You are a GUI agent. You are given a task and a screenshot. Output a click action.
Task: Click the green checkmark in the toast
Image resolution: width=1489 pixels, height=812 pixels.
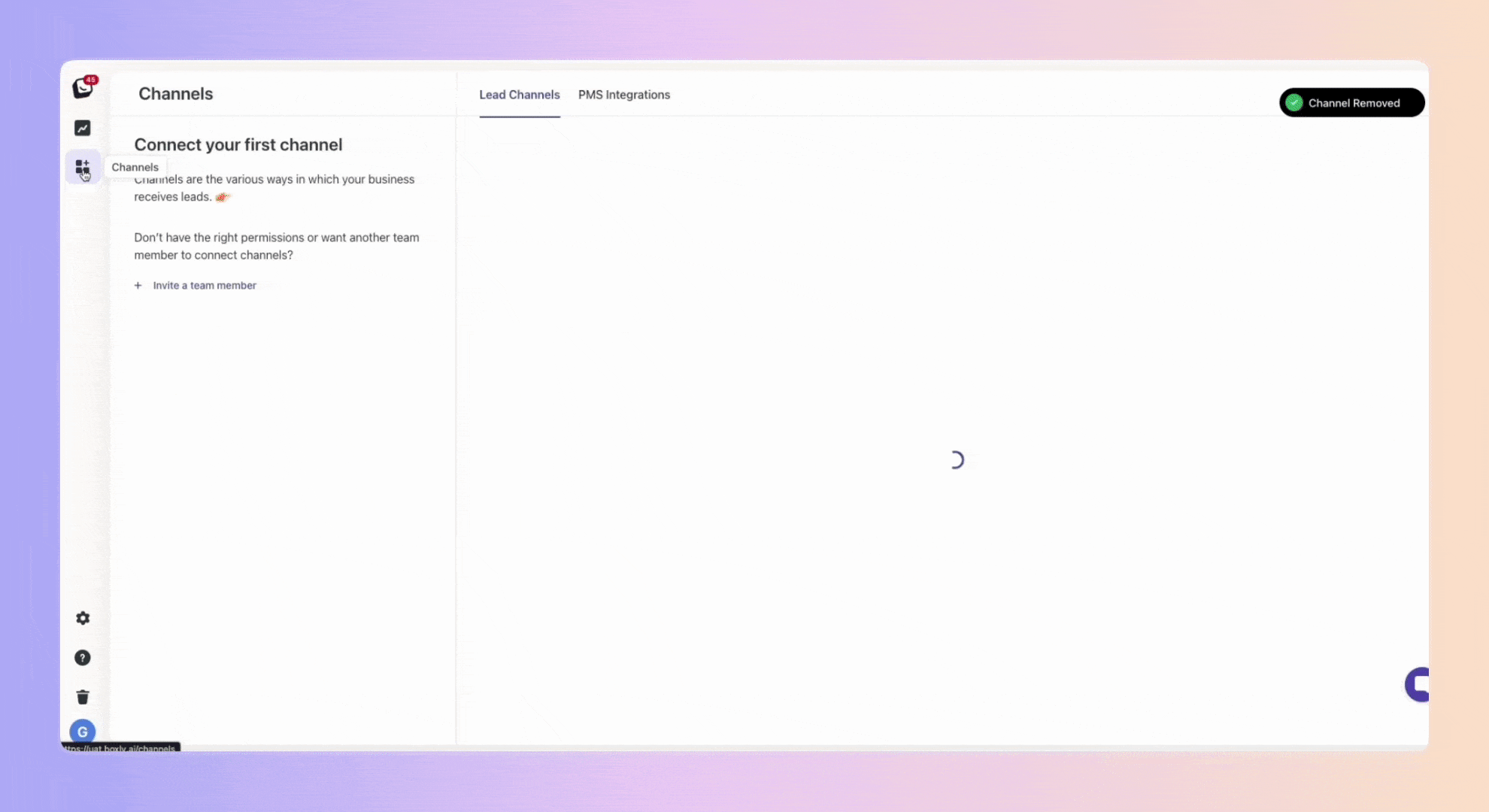coord(1294,103)
